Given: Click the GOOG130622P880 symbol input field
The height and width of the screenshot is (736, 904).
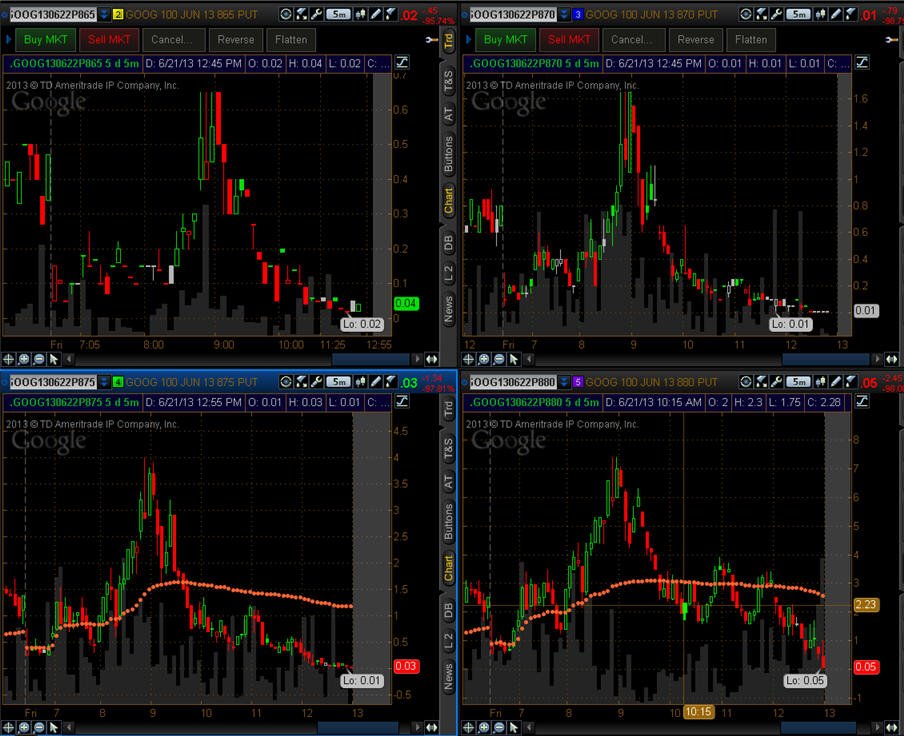Looking at the screenshot, I should tap(513, 382).
